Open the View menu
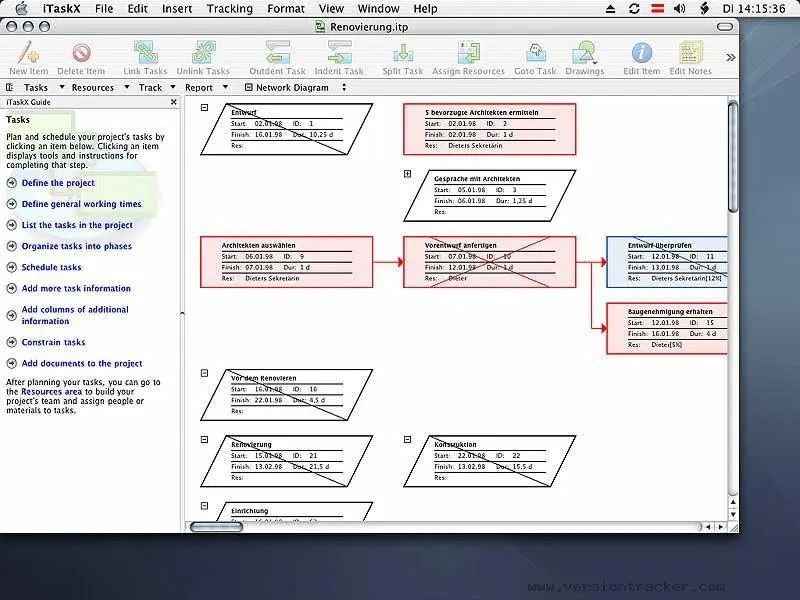 (331, 9)
